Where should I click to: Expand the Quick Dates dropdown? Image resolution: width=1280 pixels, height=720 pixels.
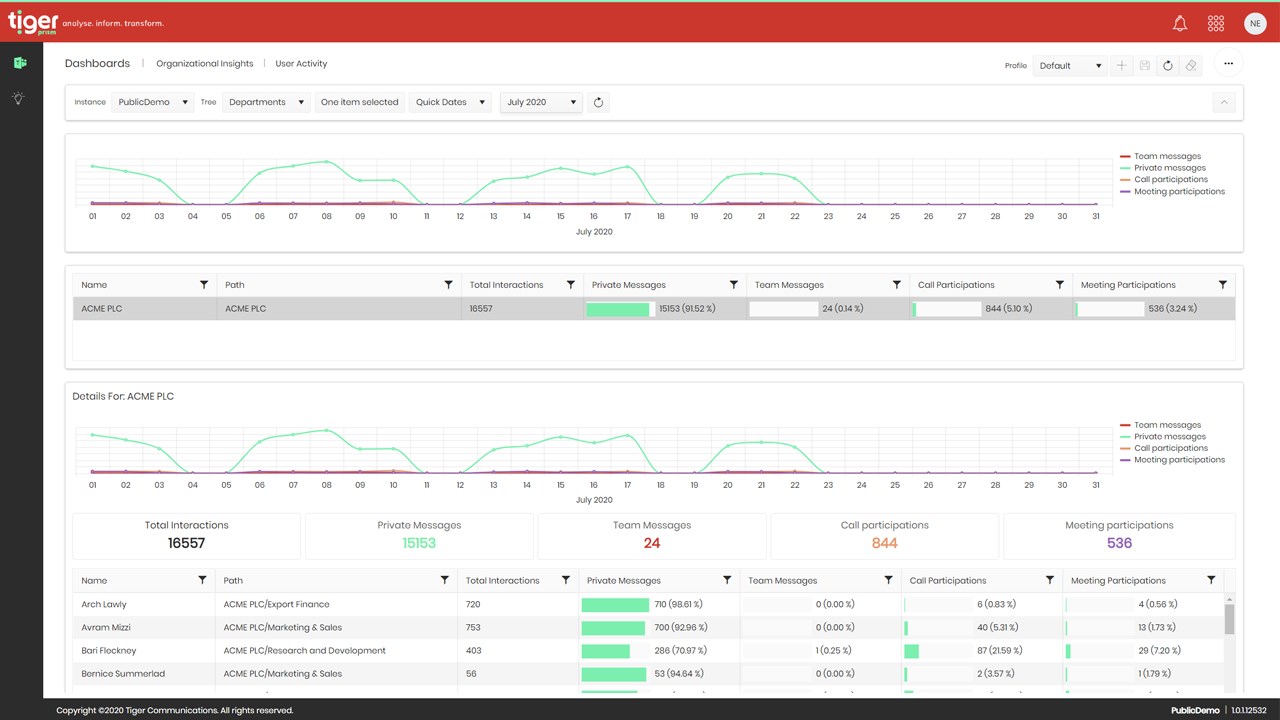click(x=449, y=102)
